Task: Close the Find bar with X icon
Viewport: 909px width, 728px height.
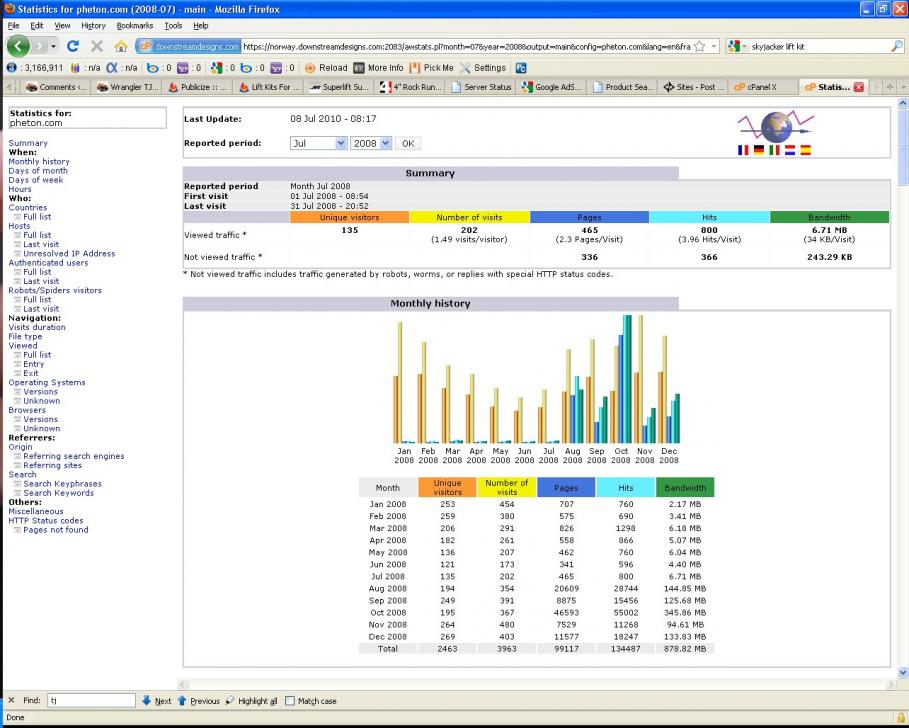Action: (x=10, y=701)
